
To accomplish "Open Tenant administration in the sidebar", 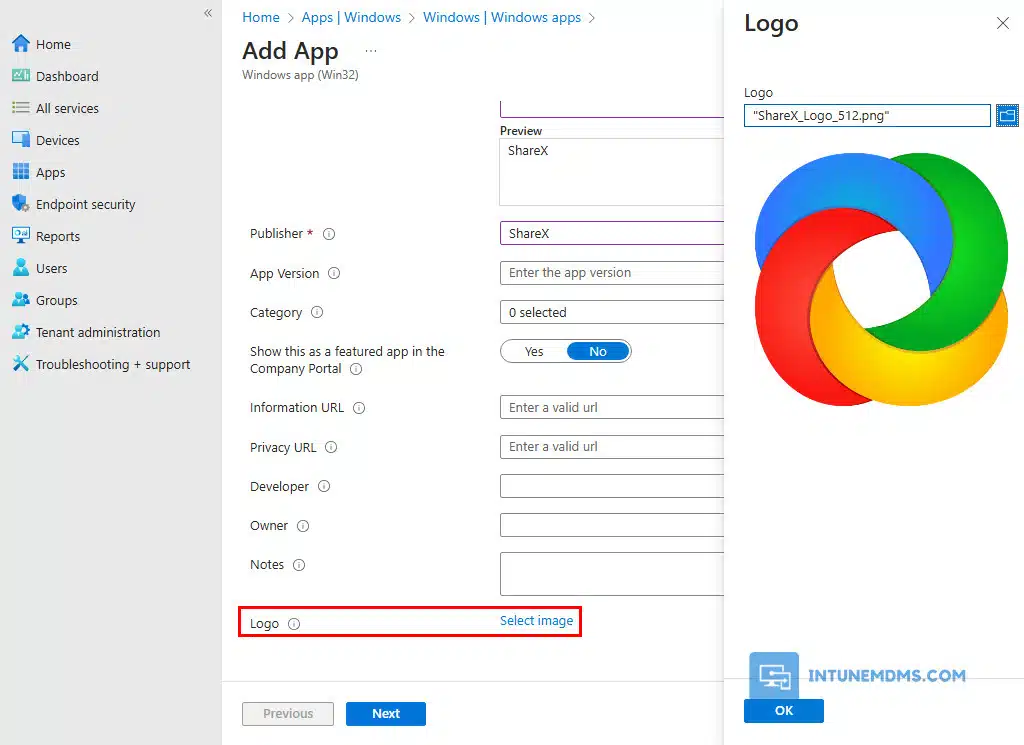I will [x=98, y=332].
